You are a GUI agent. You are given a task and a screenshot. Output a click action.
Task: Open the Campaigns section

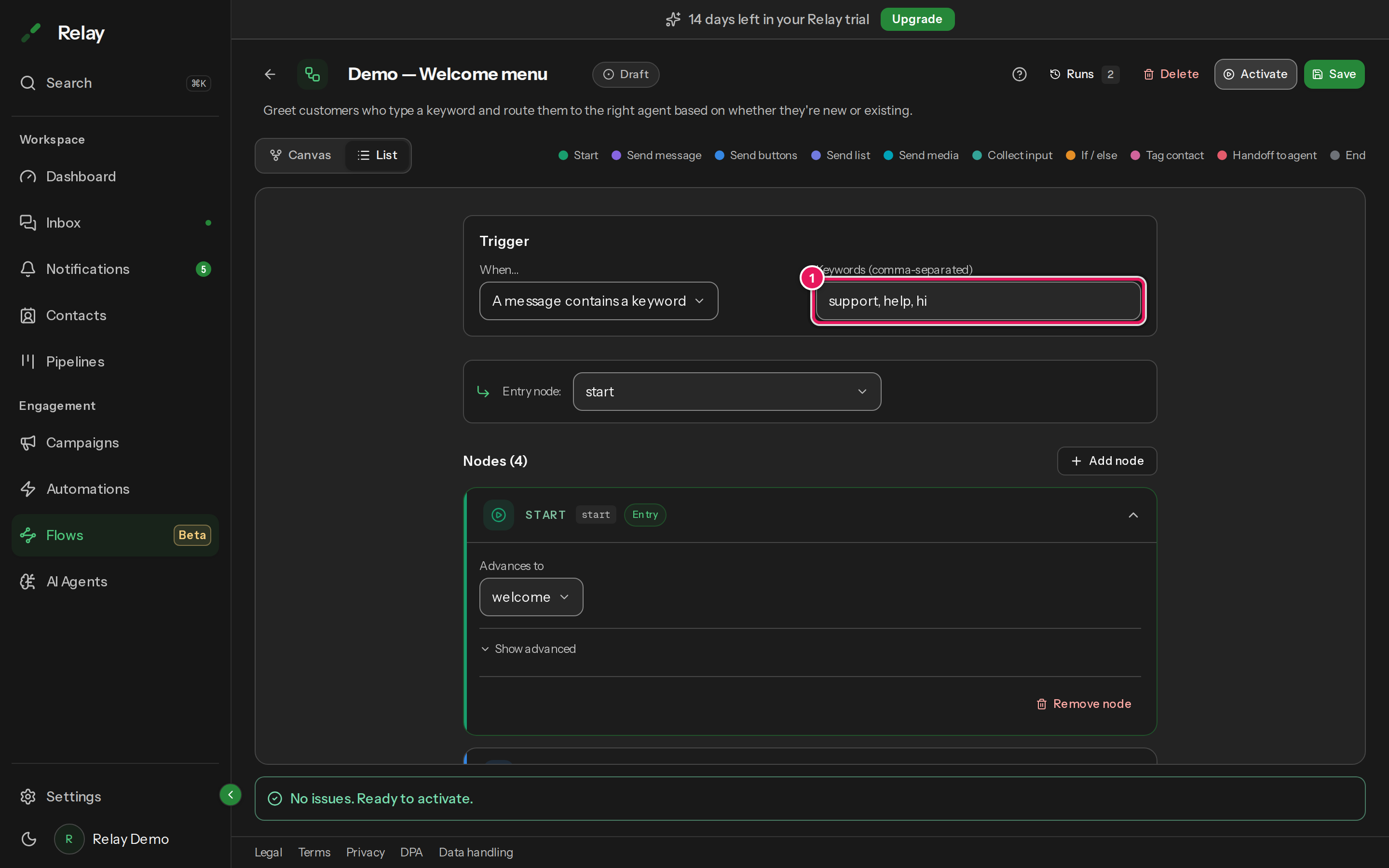(x=115, y=443)
